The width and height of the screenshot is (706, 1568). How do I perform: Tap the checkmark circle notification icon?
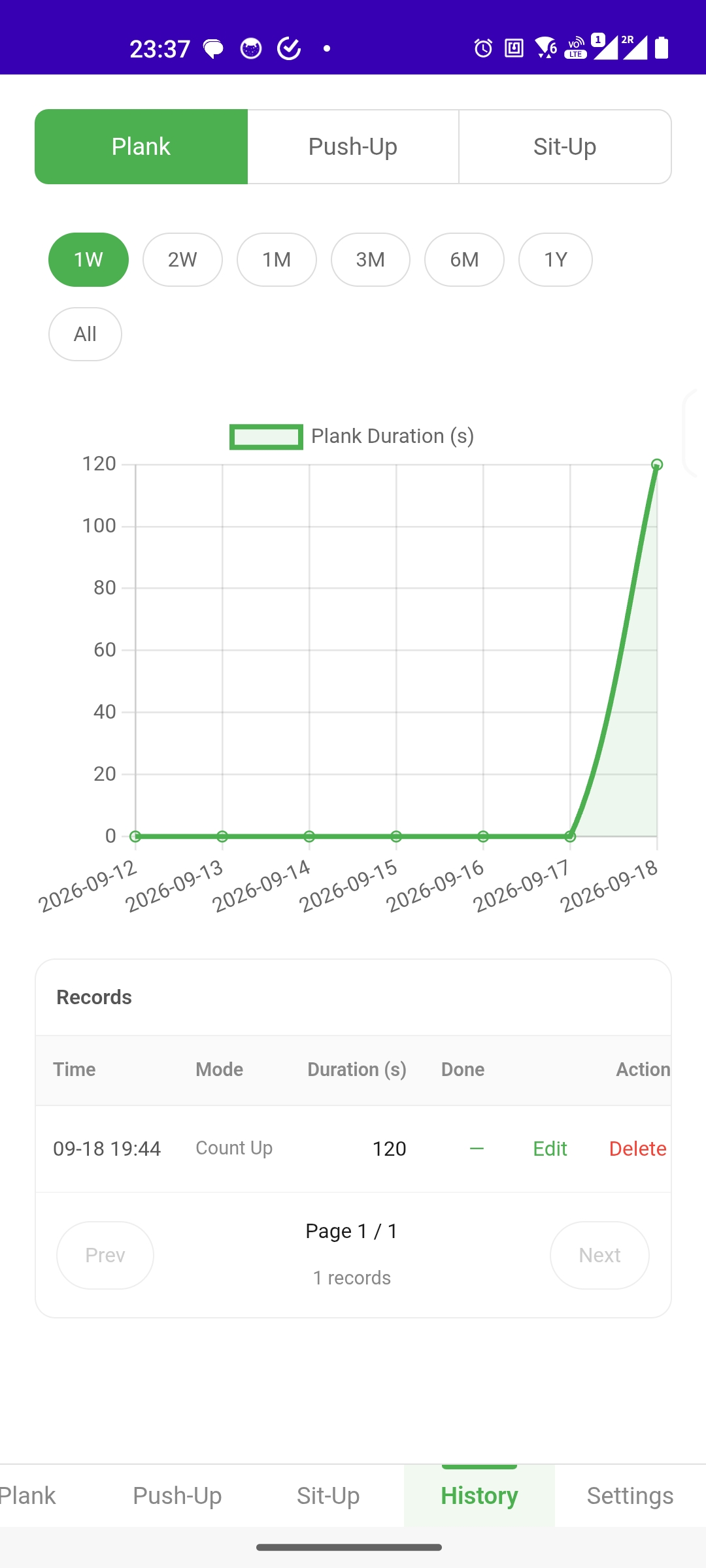(289, 48)
